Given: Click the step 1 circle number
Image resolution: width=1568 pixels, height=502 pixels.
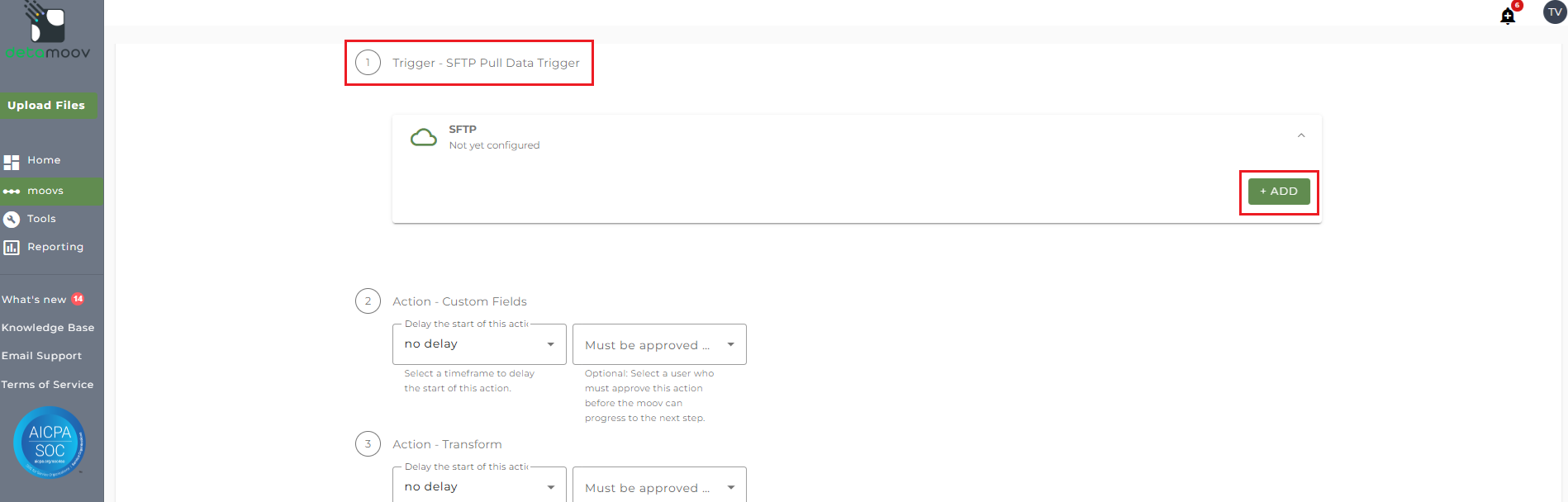Looking at the screenshot, I should [x=368, y=63].
